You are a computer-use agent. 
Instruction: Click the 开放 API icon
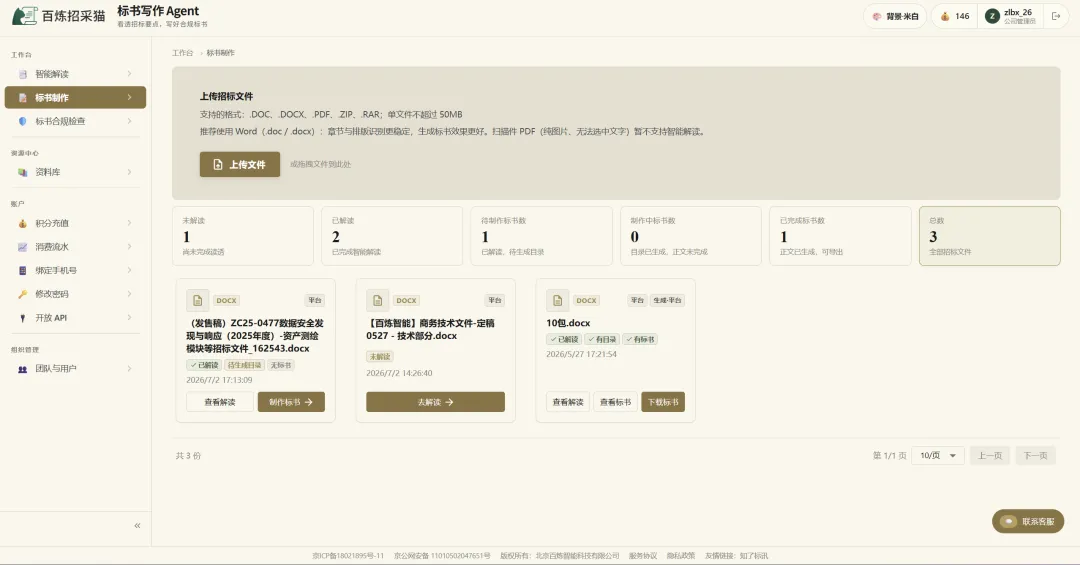23,318
